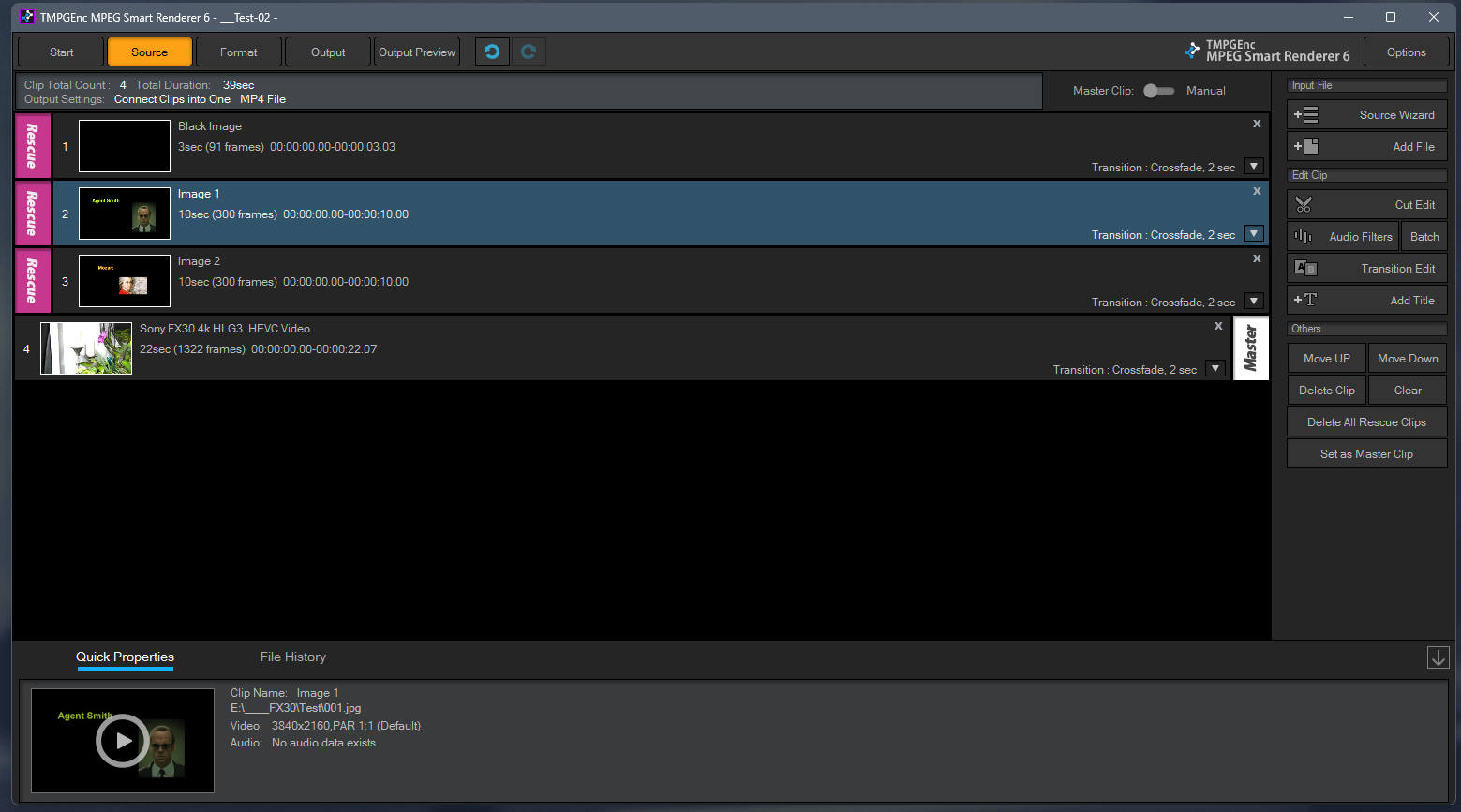Click the 'MP4 File' output setting text
1461x812 pixels.
click(263, 99)
